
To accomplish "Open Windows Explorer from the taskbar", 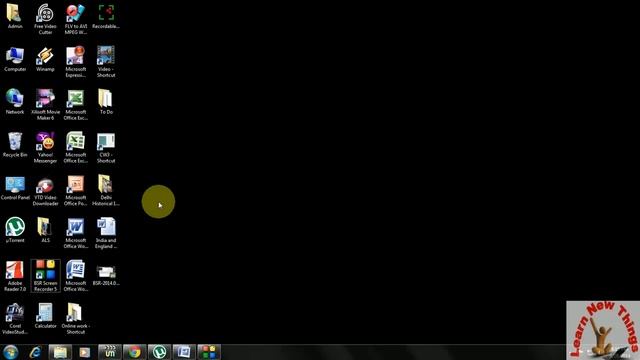I will 60,352.
